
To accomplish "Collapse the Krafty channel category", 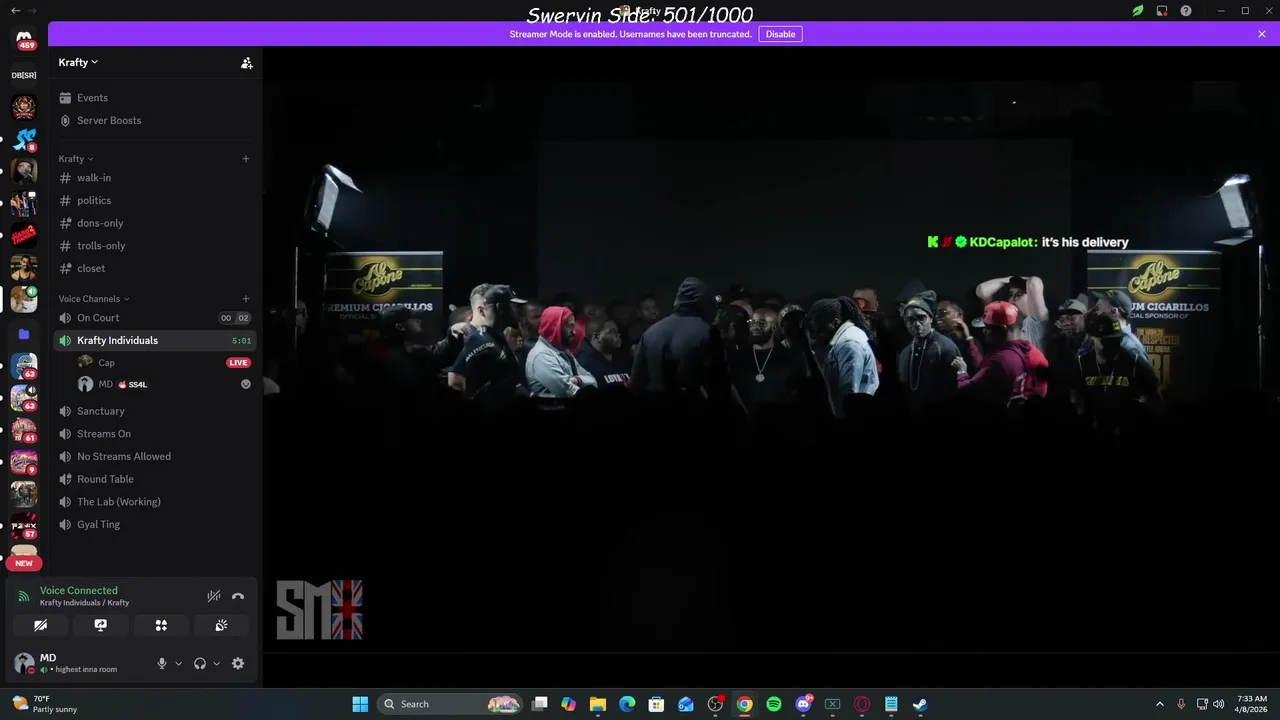I will (x=76, y=159).
